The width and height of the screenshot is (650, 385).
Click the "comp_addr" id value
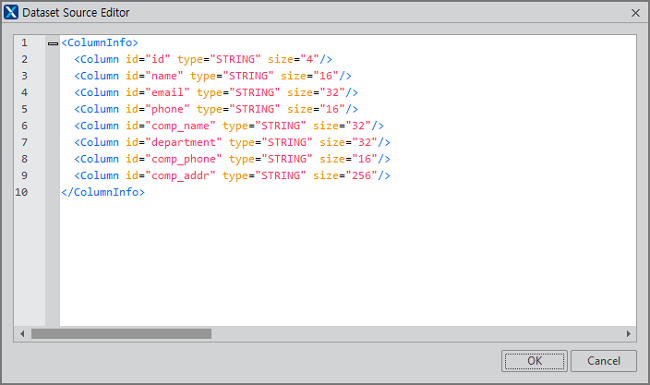180,176
